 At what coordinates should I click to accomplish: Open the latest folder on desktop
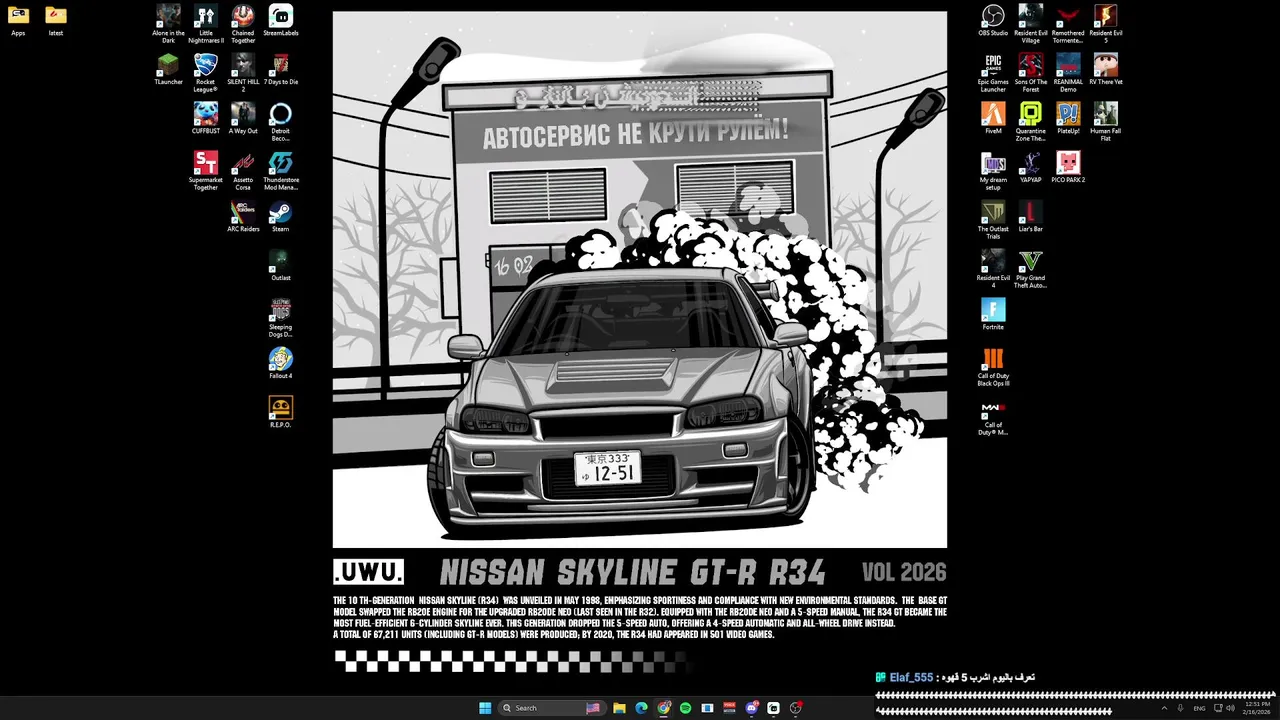pyautogui.click(x=56, y=20)
